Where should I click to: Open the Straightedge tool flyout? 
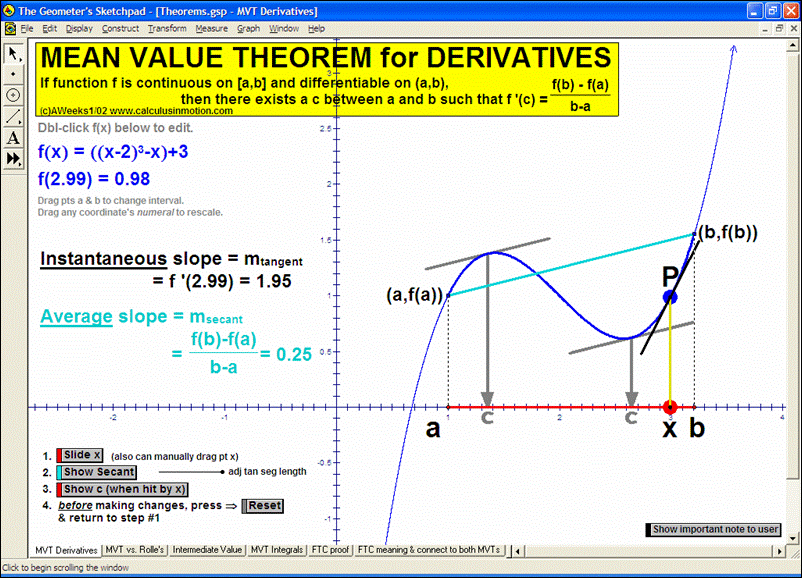18,120
